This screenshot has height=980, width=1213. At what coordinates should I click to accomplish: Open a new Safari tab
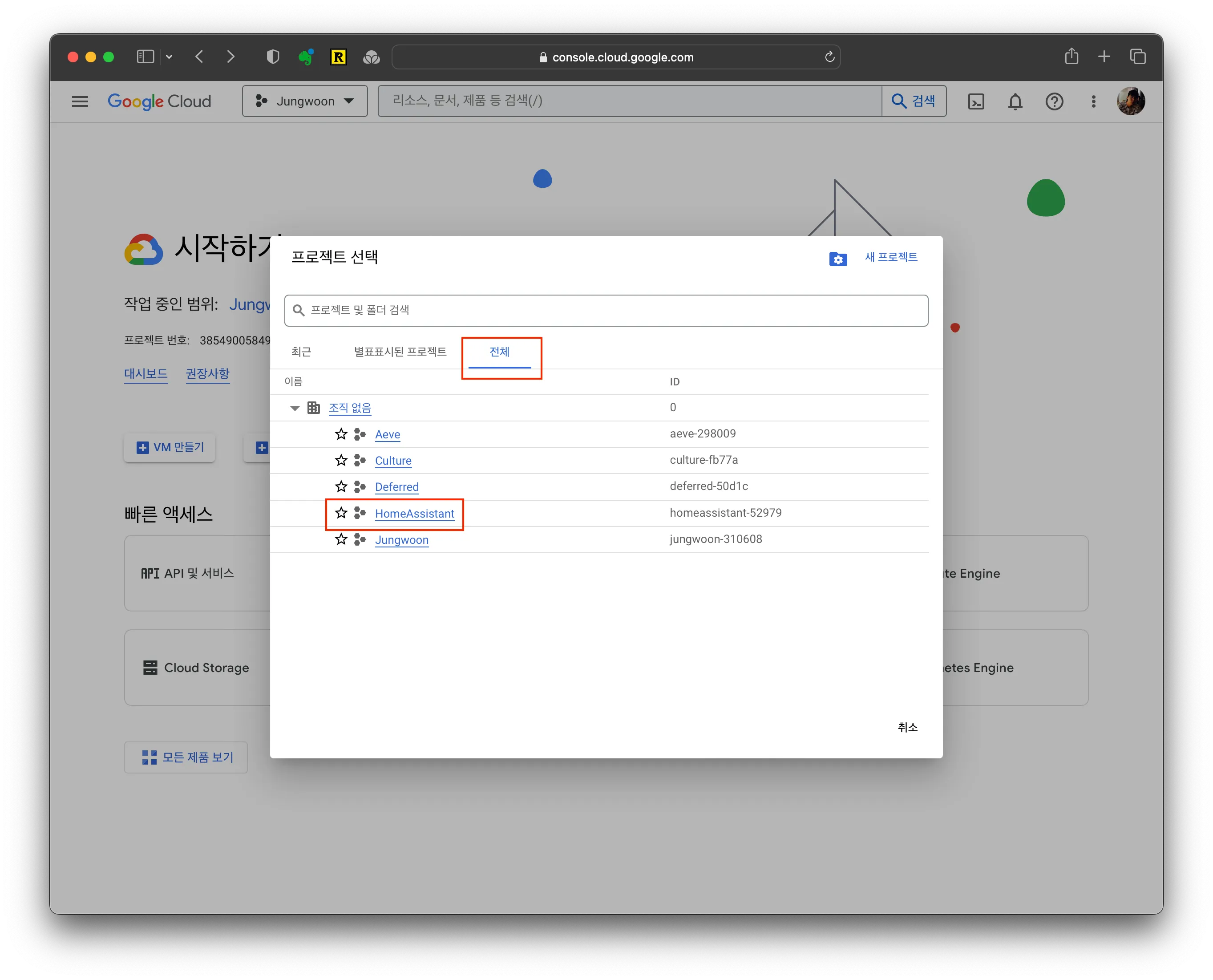1104,57
